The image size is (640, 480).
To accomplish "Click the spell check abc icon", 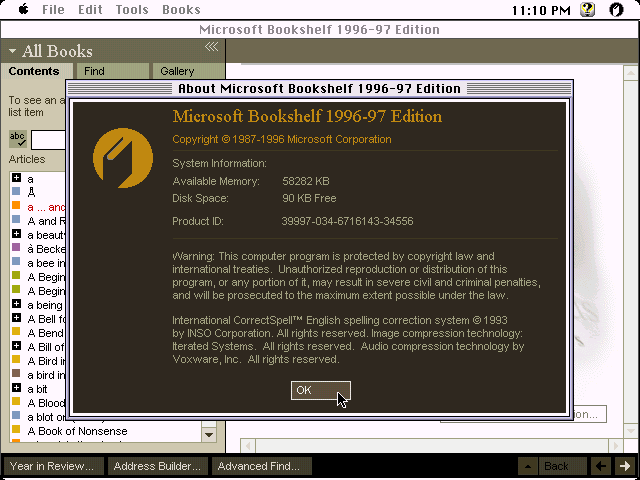I will point(18,139).
